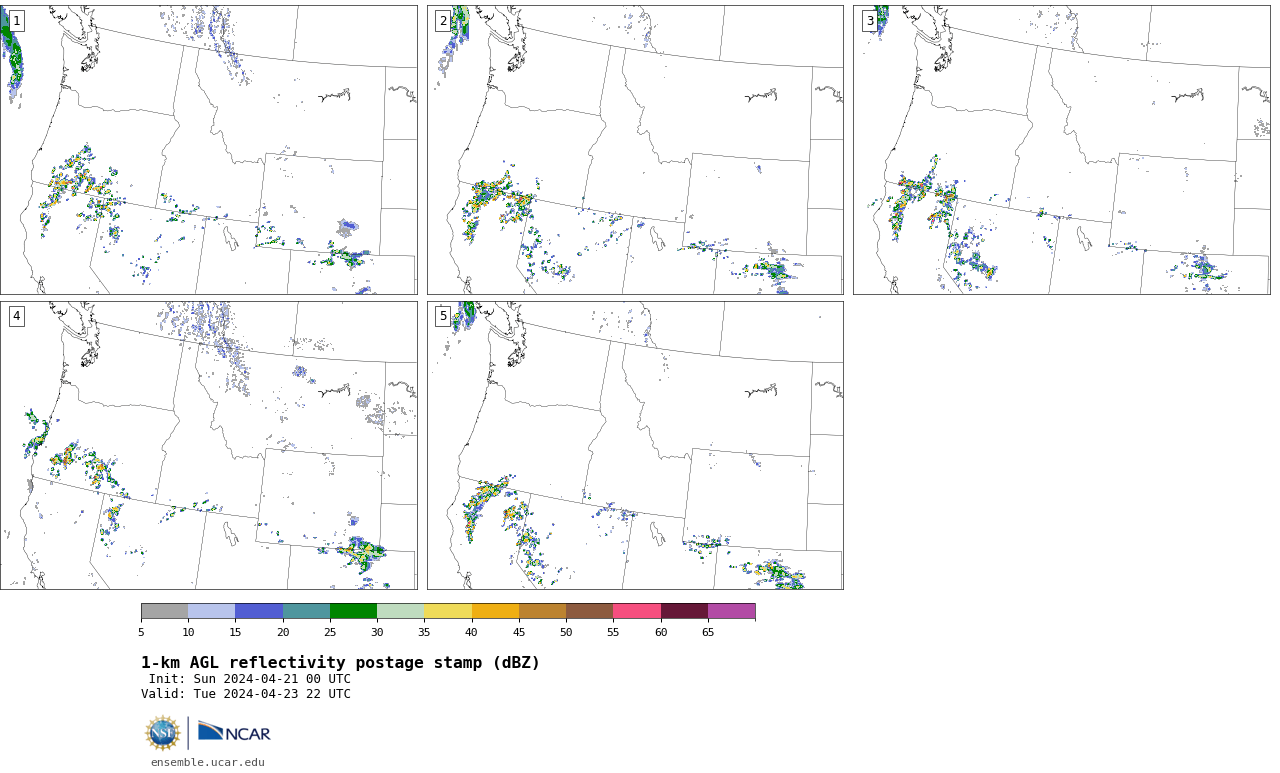Click the panel number label '2'
The image size is (1280, 773).
(x=443, y=21)
